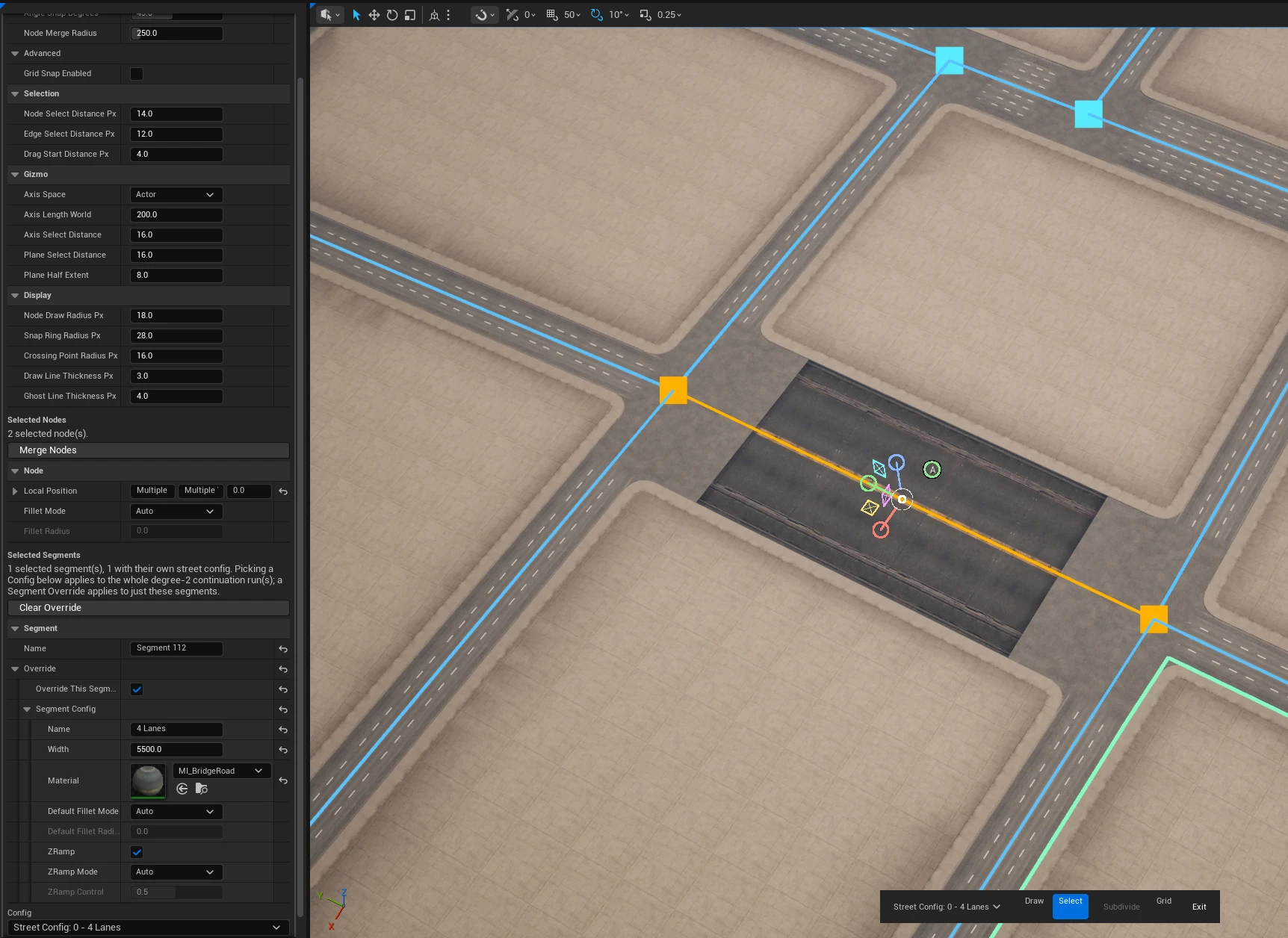Activate the Select object arrow tool

tap(356, 15)
